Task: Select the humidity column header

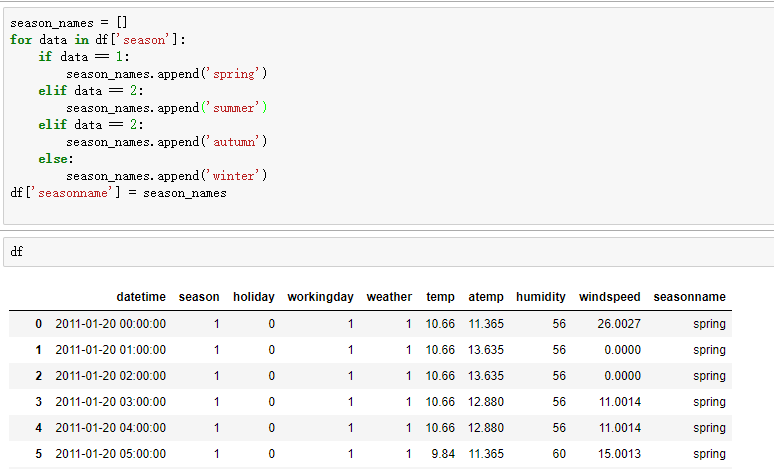Action: click(x=541, y=297)
